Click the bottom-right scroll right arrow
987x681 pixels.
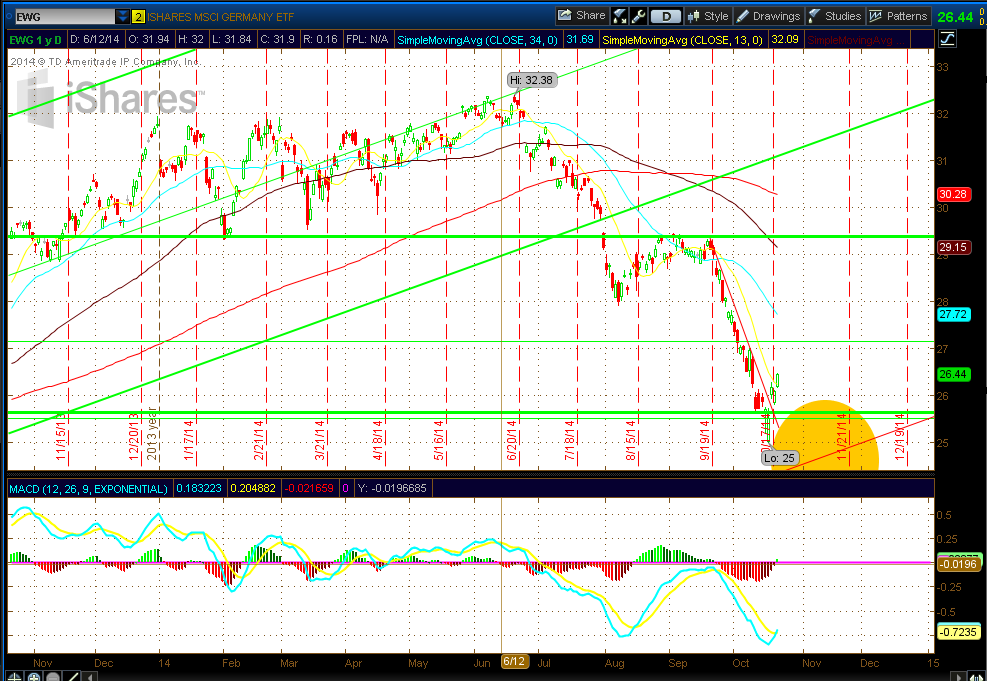point(959,677)
